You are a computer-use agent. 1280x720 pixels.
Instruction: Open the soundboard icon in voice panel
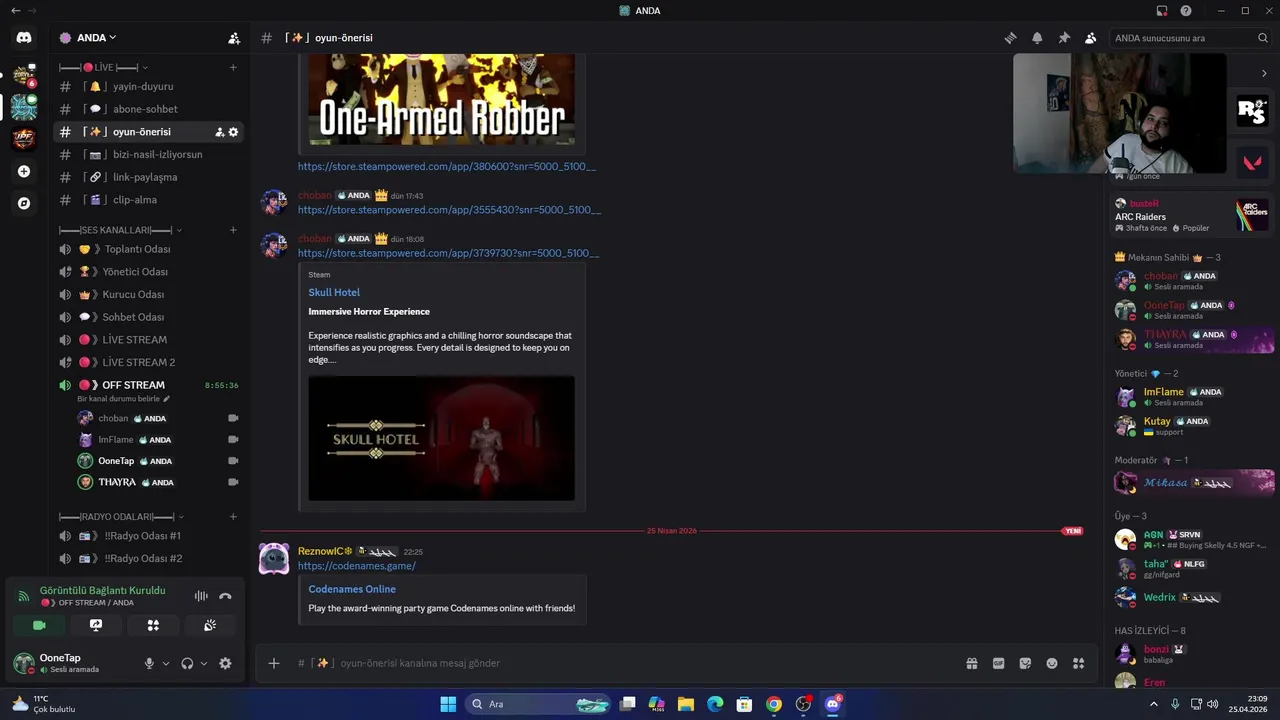tap(210, 625)
